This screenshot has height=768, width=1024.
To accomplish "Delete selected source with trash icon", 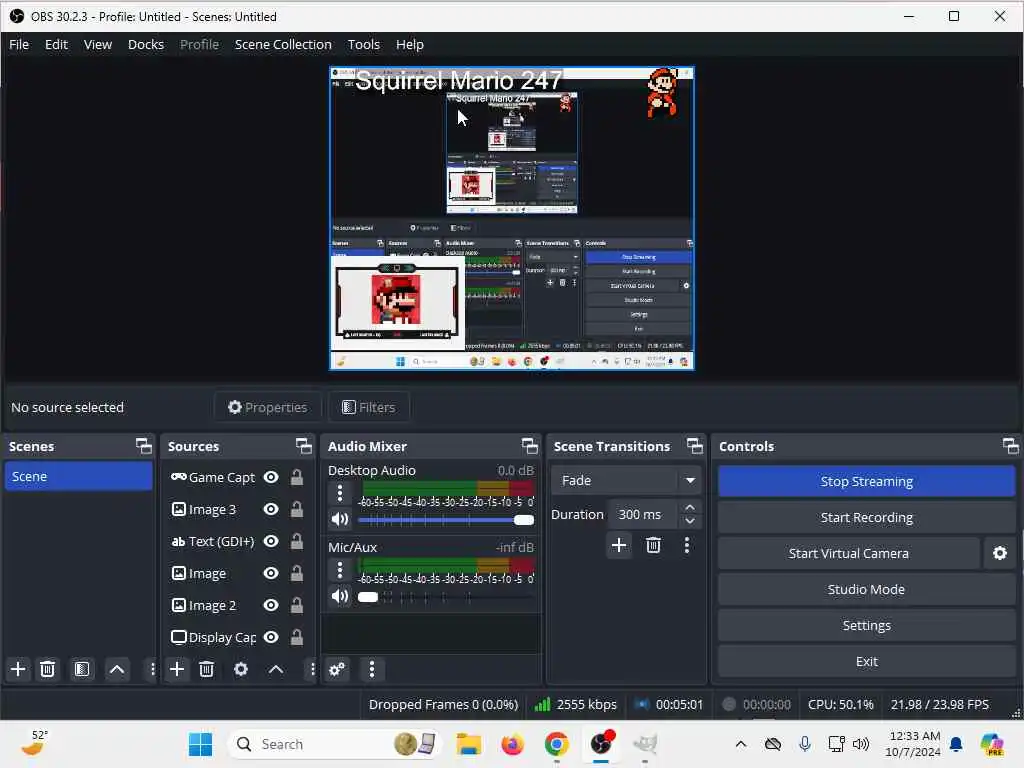I will point(206,669).
